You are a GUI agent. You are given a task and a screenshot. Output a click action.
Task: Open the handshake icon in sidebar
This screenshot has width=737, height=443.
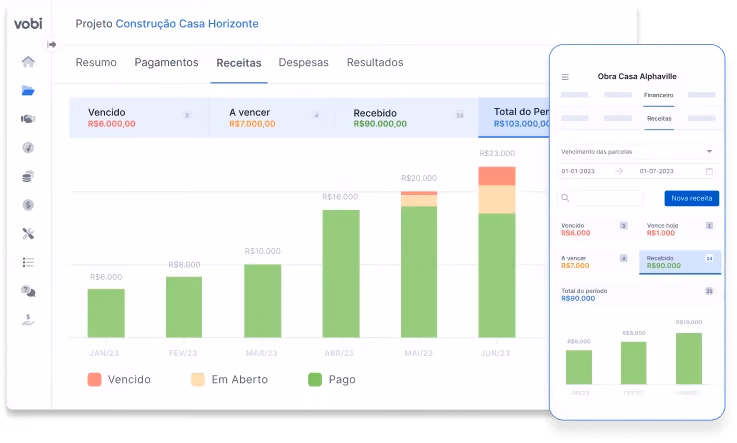pos(28,119)
